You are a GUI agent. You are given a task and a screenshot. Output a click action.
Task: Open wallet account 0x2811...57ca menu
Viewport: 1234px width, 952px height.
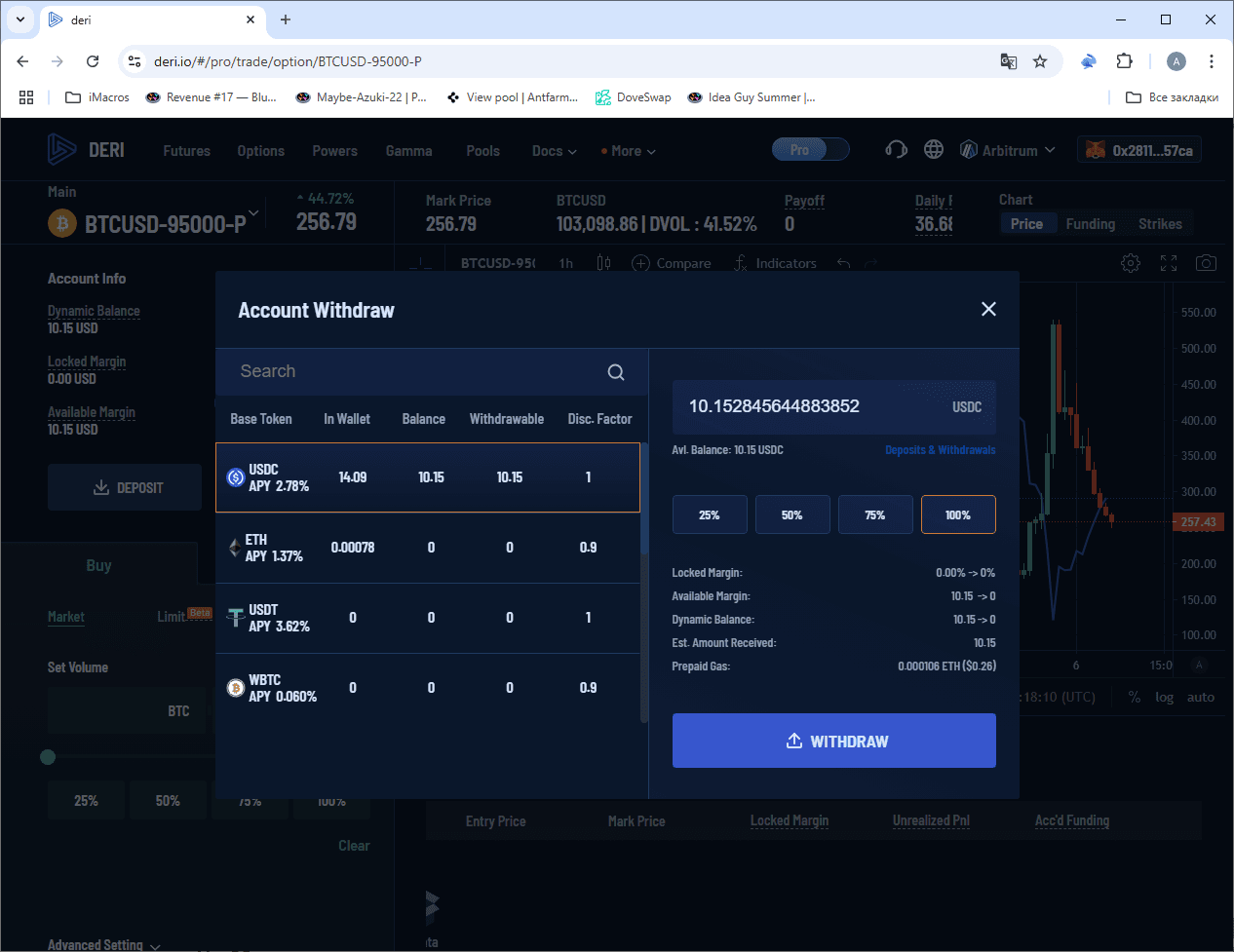point(1139,150)
